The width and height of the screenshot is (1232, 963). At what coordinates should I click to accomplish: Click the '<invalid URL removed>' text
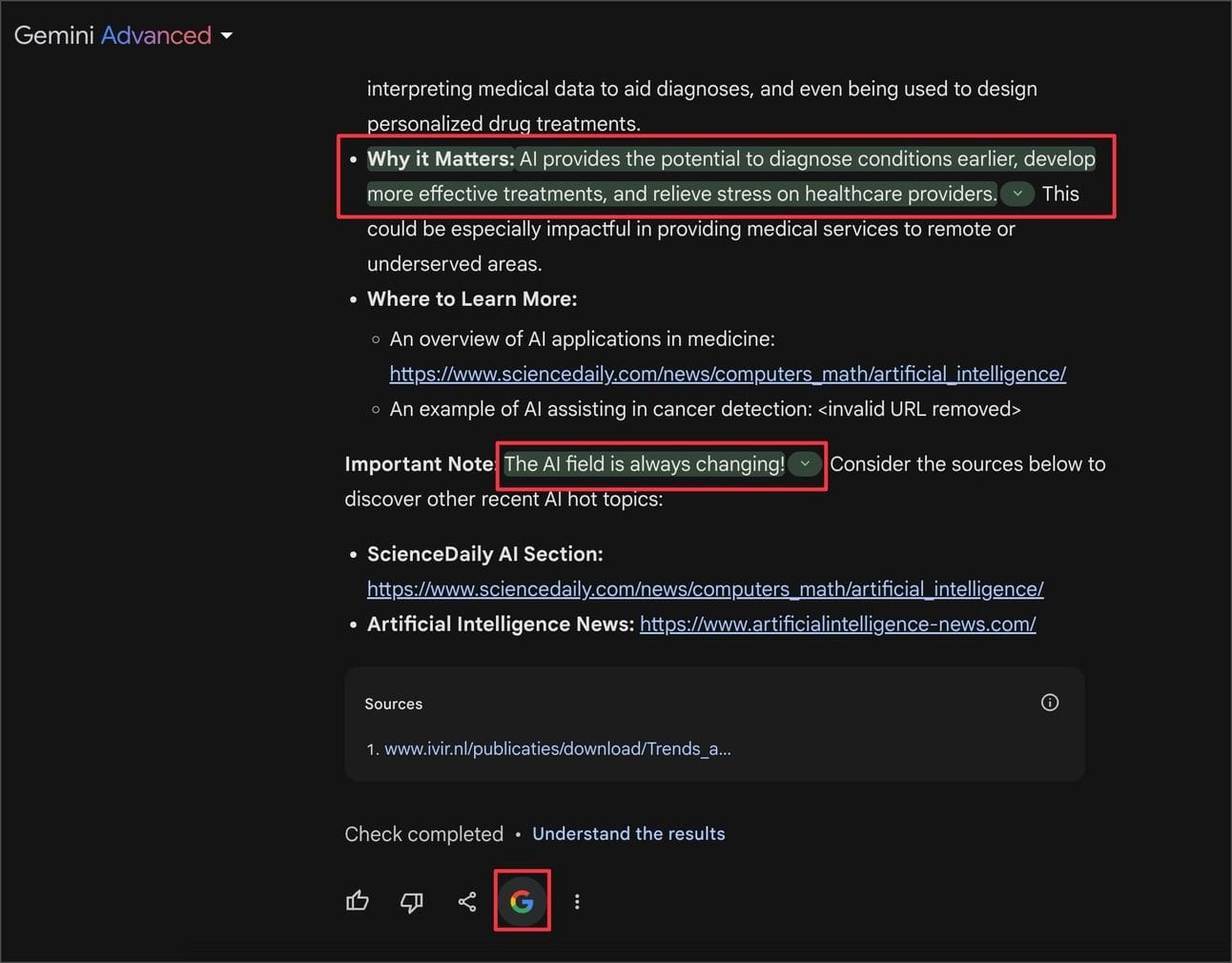(x=919, y=409)
